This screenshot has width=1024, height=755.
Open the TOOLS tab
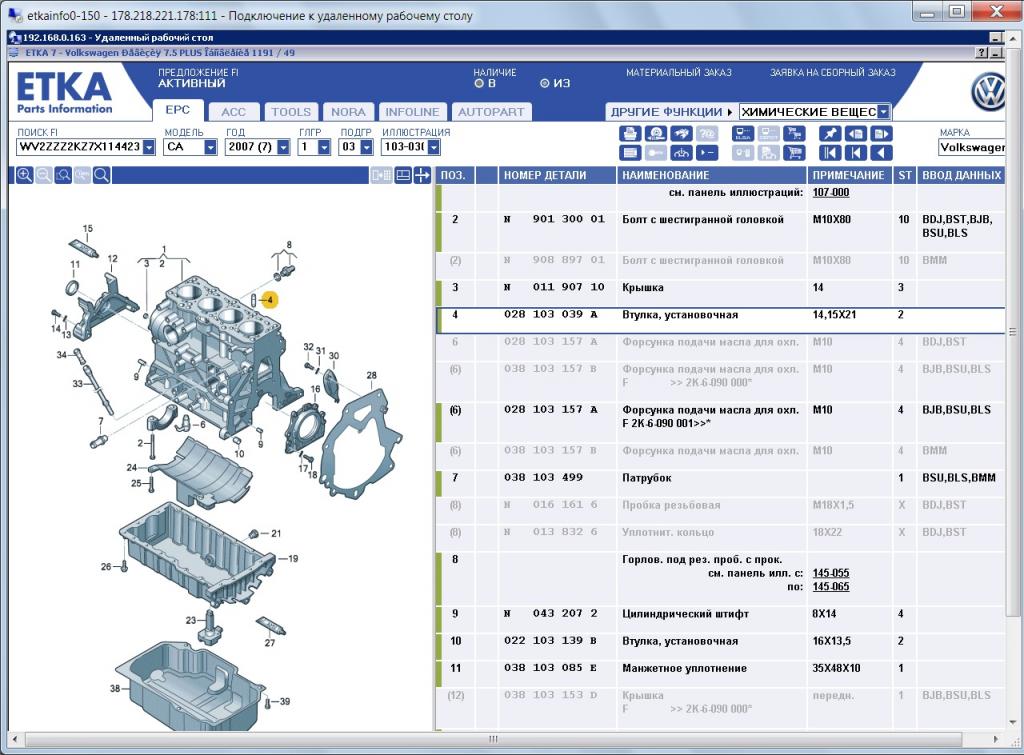[291, 112]
